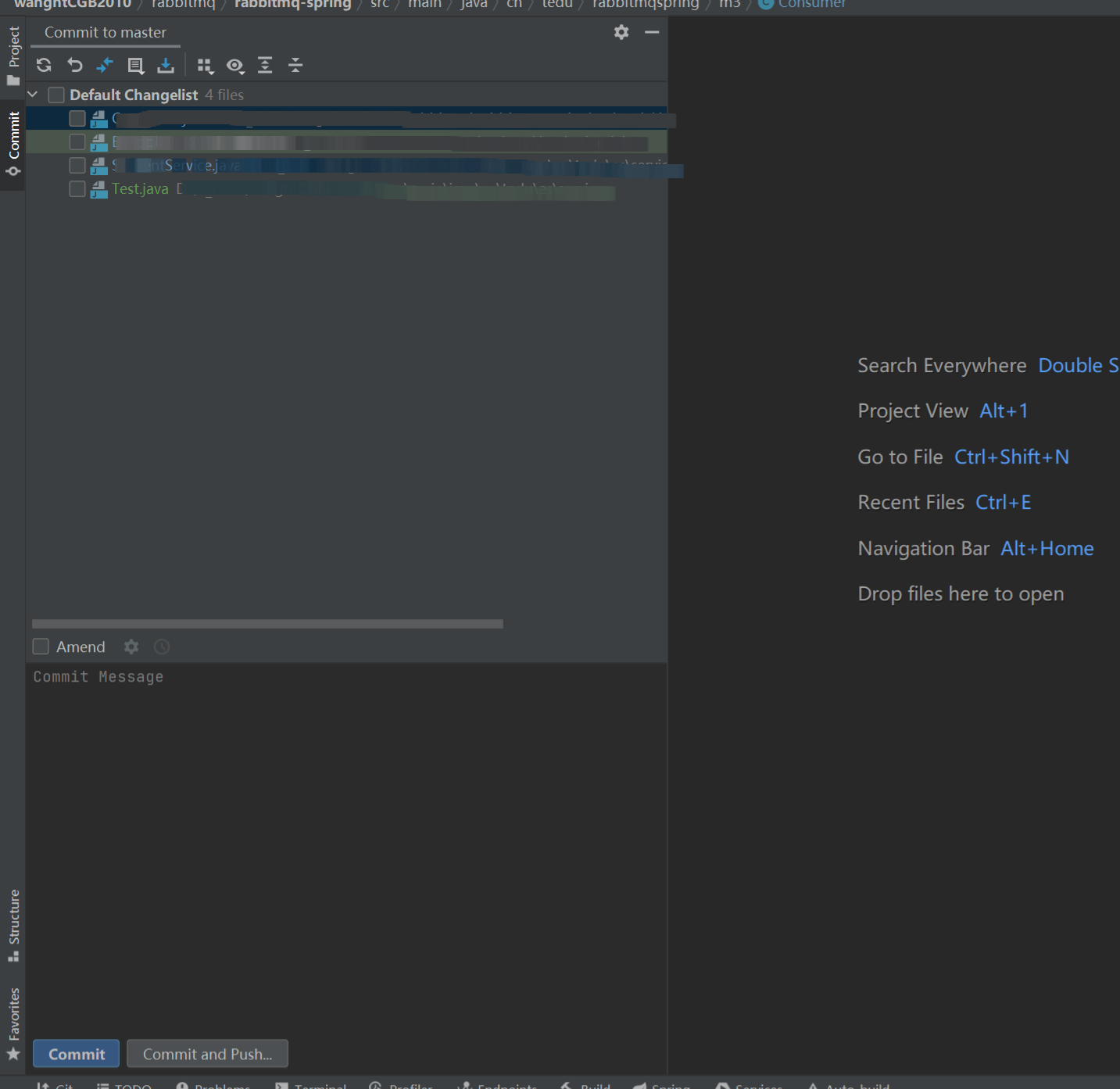Select the ...ntService.java file row
This screenshot has width=1120, height=1089.
[x=347, y=165]
